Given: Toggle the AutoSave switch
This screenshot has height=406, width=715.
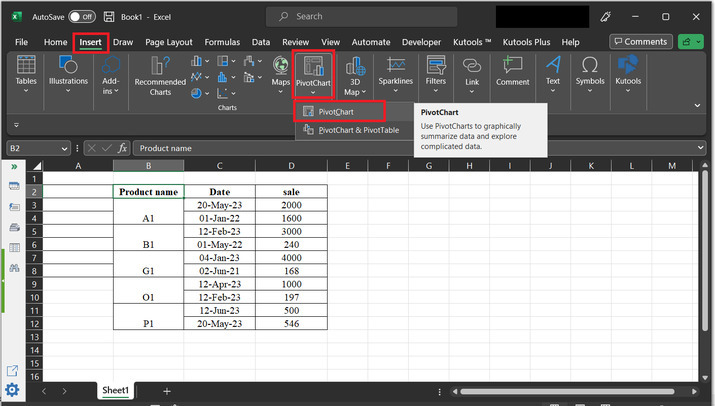Looking at the screenshot, I should 81,16.
